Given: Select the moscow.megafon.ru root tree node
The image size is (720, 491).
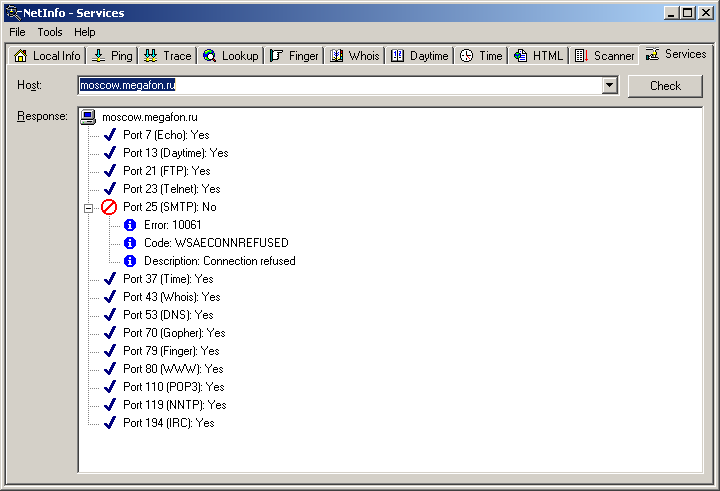Looking at the screenshot, I should [150, 117].
